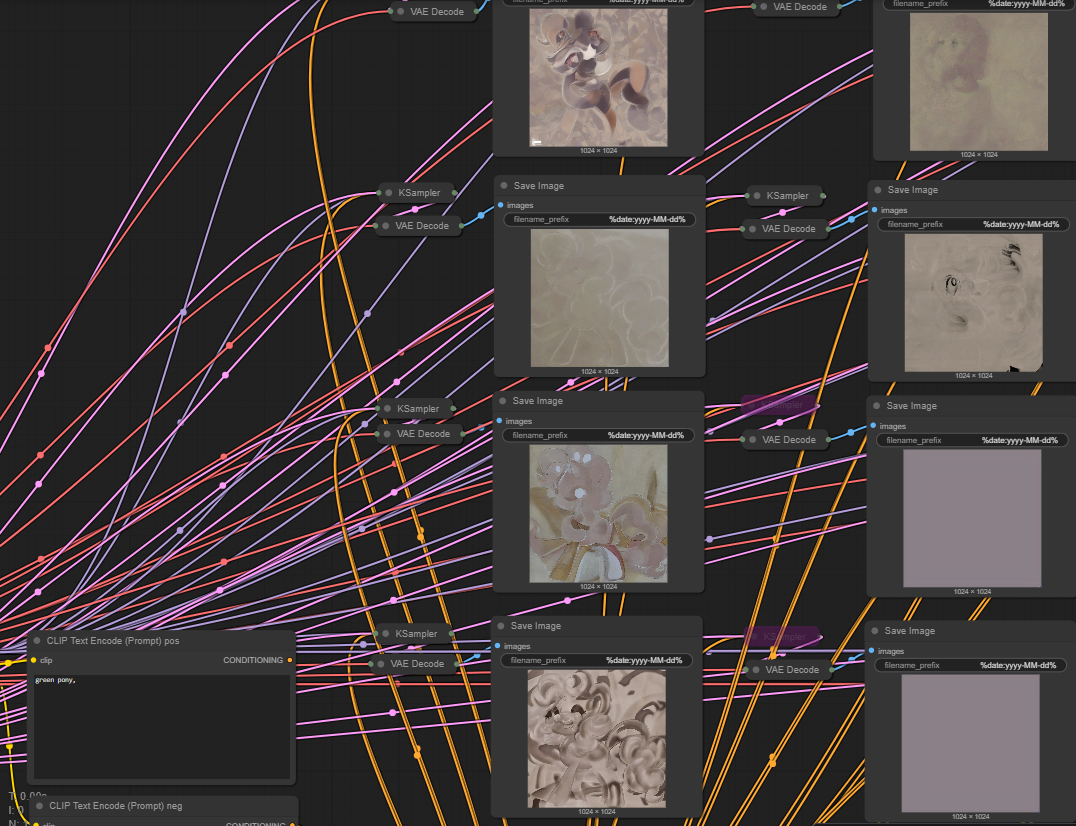Click the clip input port on pos node
The height and width of the screenshot is (826, 1076).
pos(34,661)
